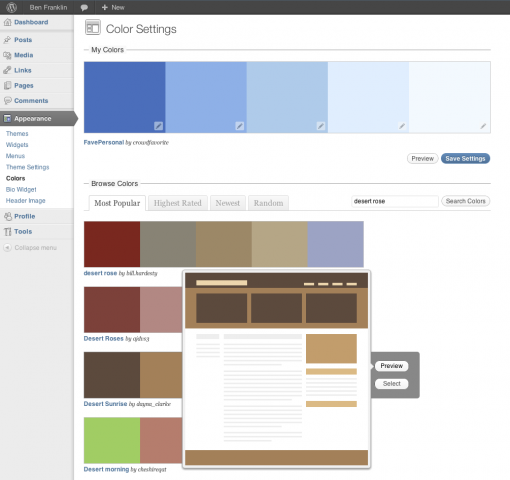510x480 pixels.
Task: Collapse the sidebar menu arrow
Action: click(x=7, y=248)
